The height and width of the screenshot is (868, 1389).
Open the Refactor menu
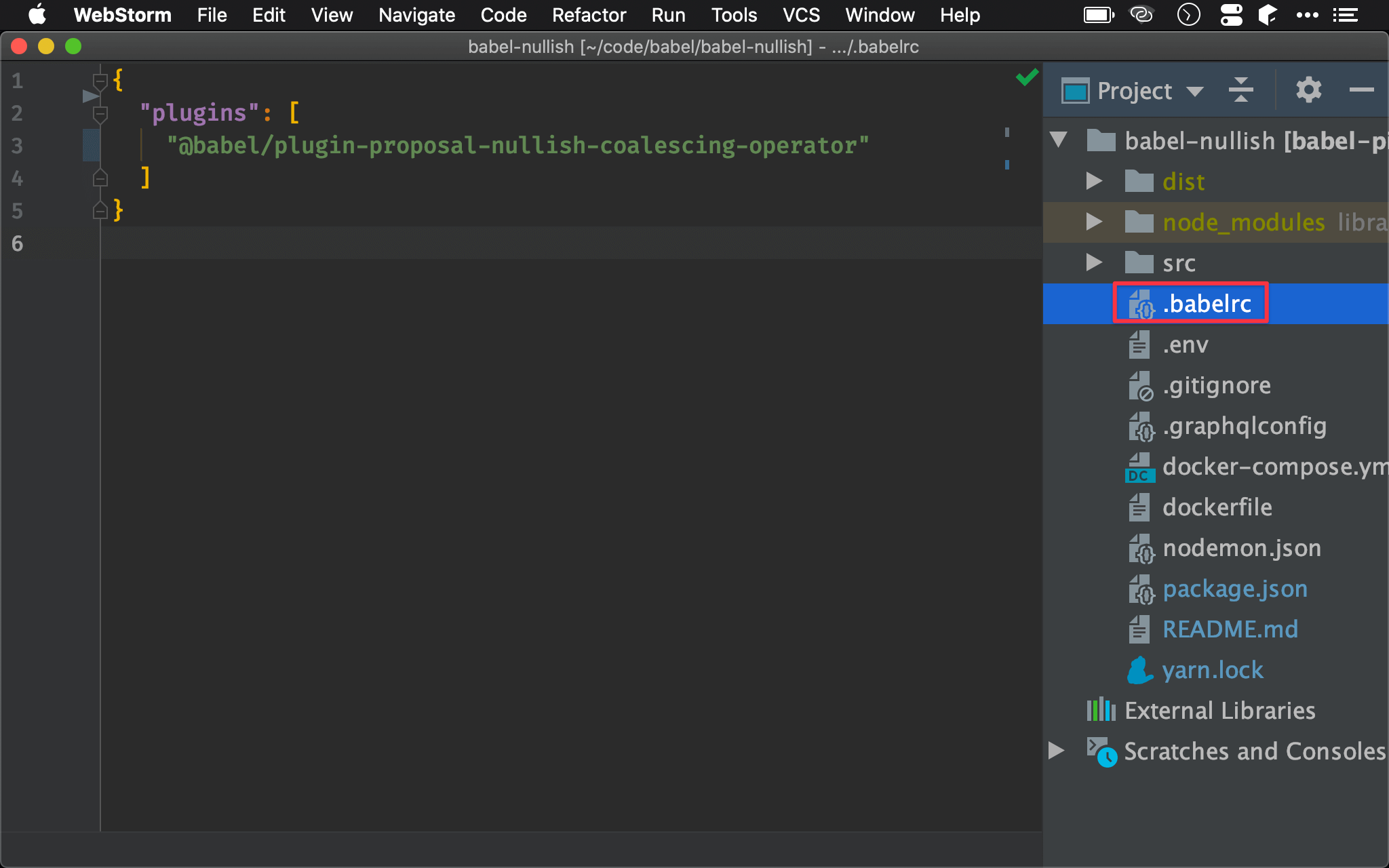[x=589, y=15]
